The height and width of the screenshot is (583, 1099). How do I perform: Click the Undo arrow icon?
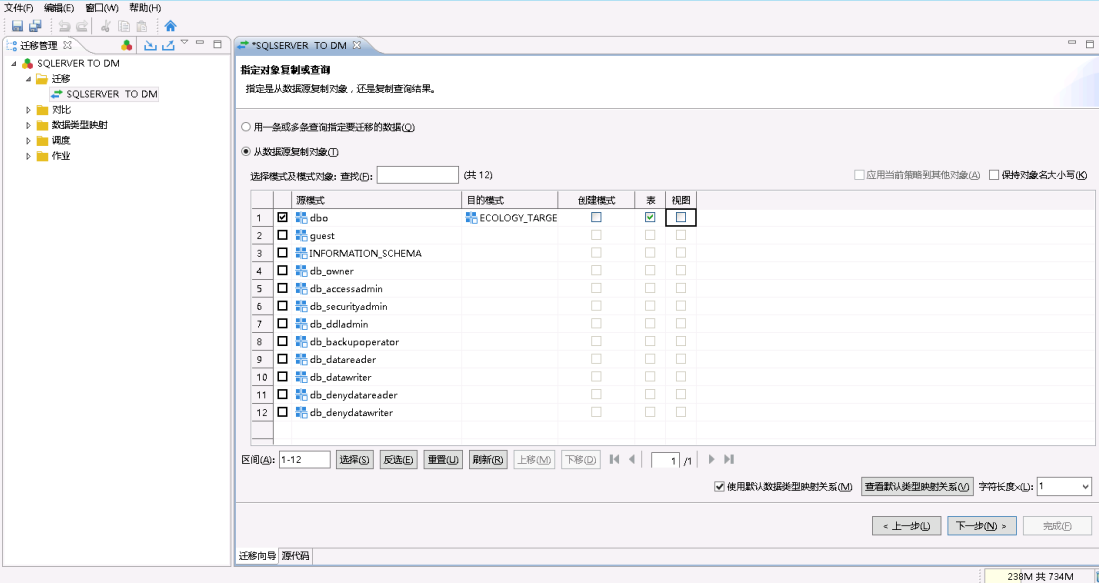tap(64, 27)
